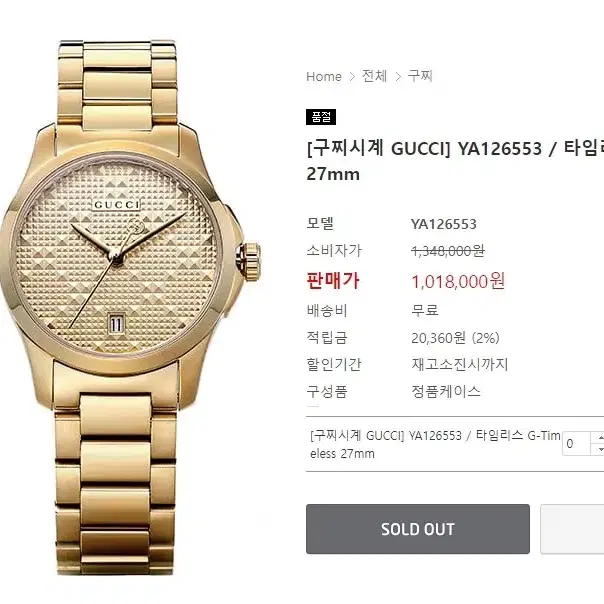Click the sale price 1,018,000원

(x=458, y=281)
